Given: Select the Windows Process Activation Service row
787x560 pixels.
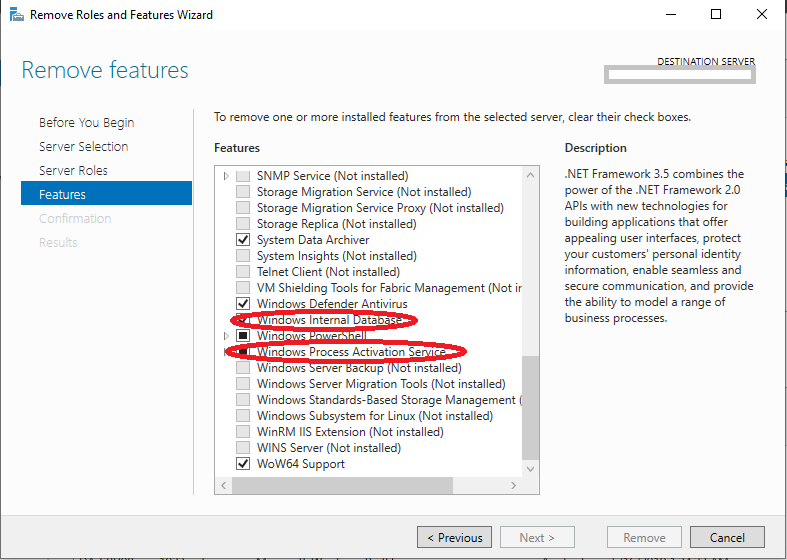Looking at the screenshot, I should 351,352.
